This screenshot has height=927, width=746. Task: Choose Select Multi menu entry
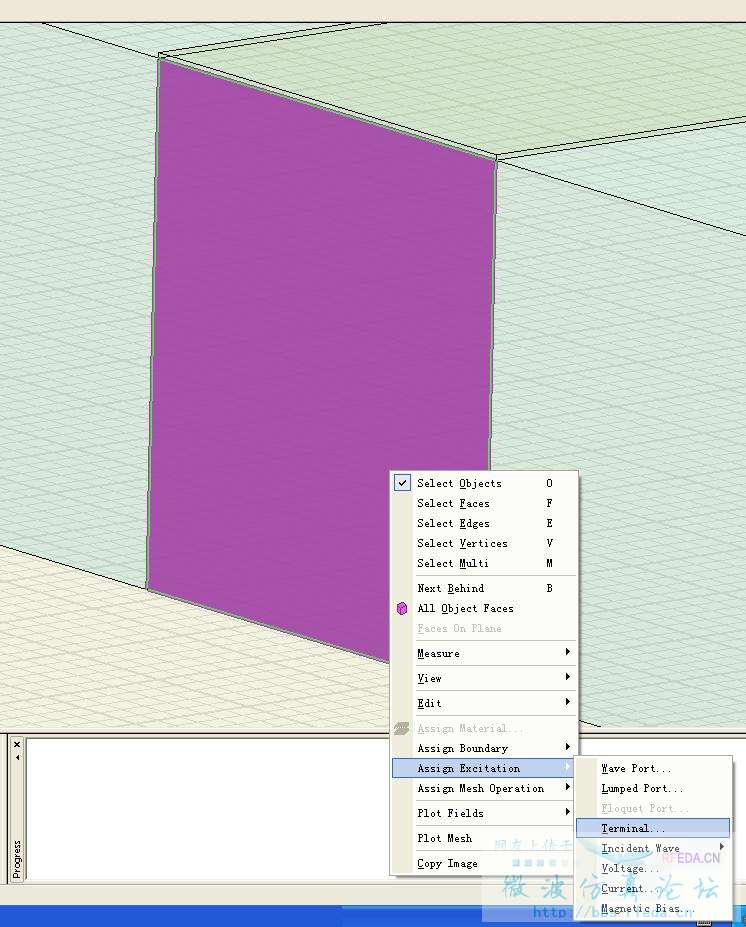tap(484, 563)
